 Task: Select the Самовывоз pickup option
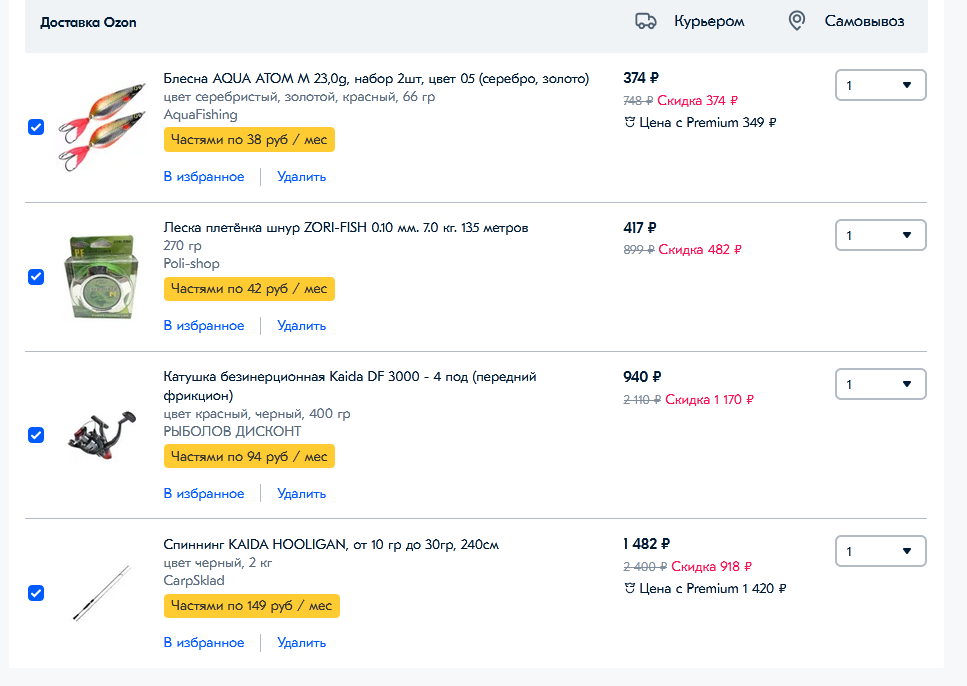click(864, 21)
